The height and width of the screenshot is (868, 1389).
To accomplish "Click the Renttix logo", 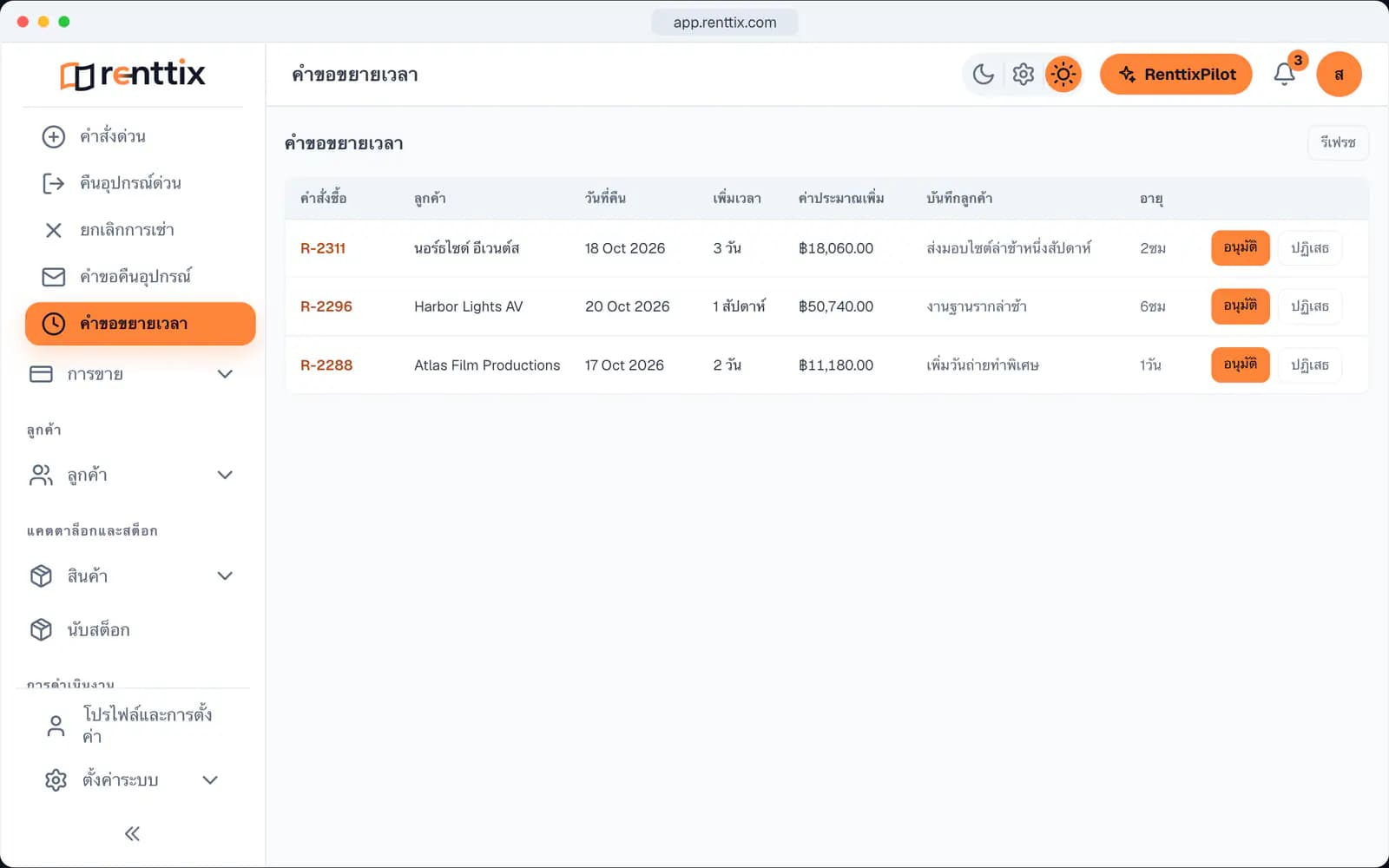I will [133, 75].
